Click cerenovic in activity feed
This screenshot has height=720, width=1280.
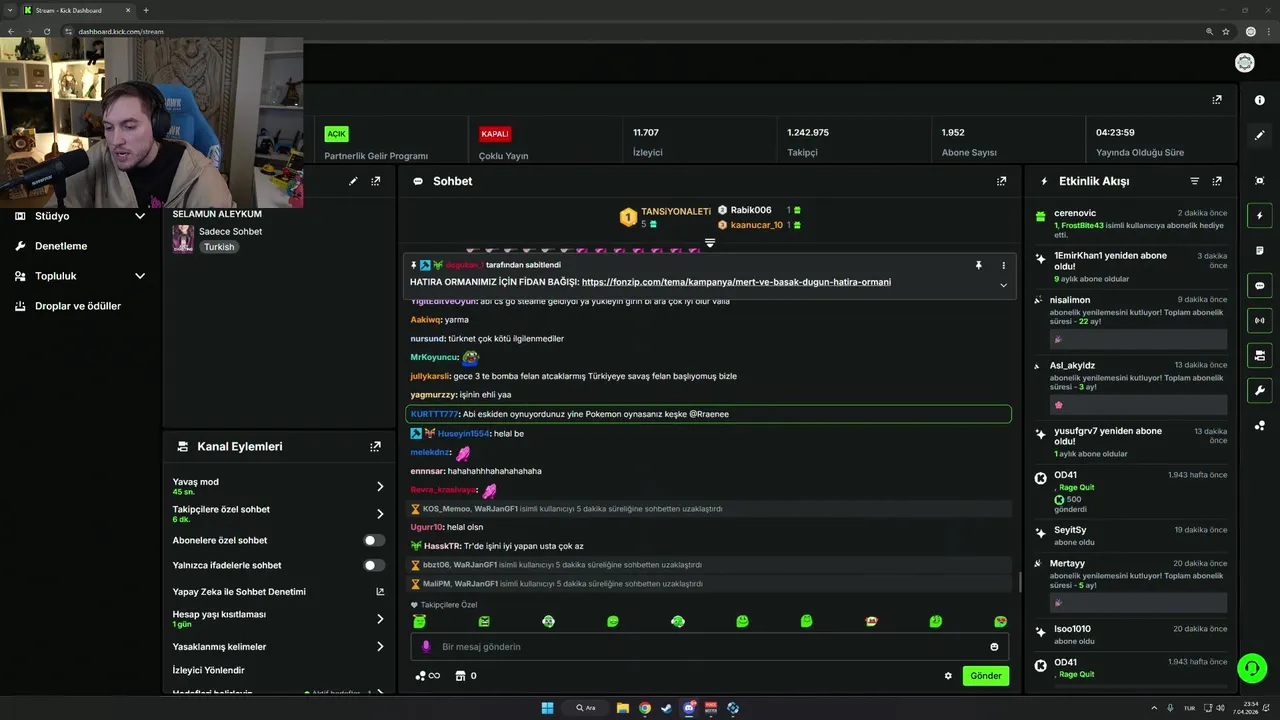(1075, 213)
